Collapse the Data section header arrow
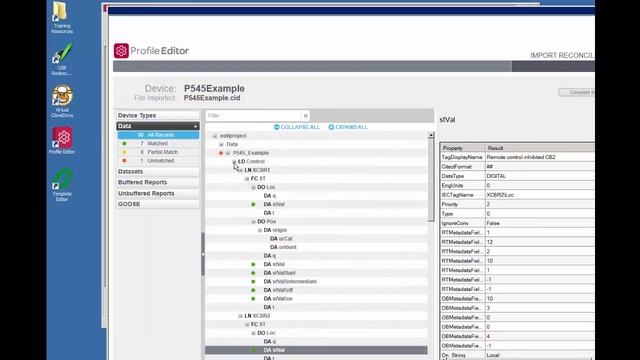The width and height of the screenshot is (640, 360). 195,126
